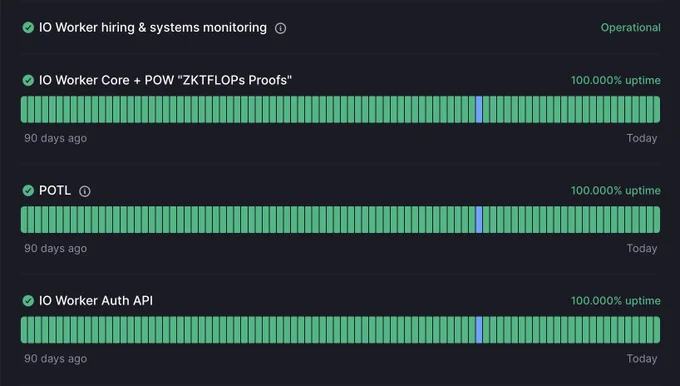Click the Operational status label

[631, 27]
